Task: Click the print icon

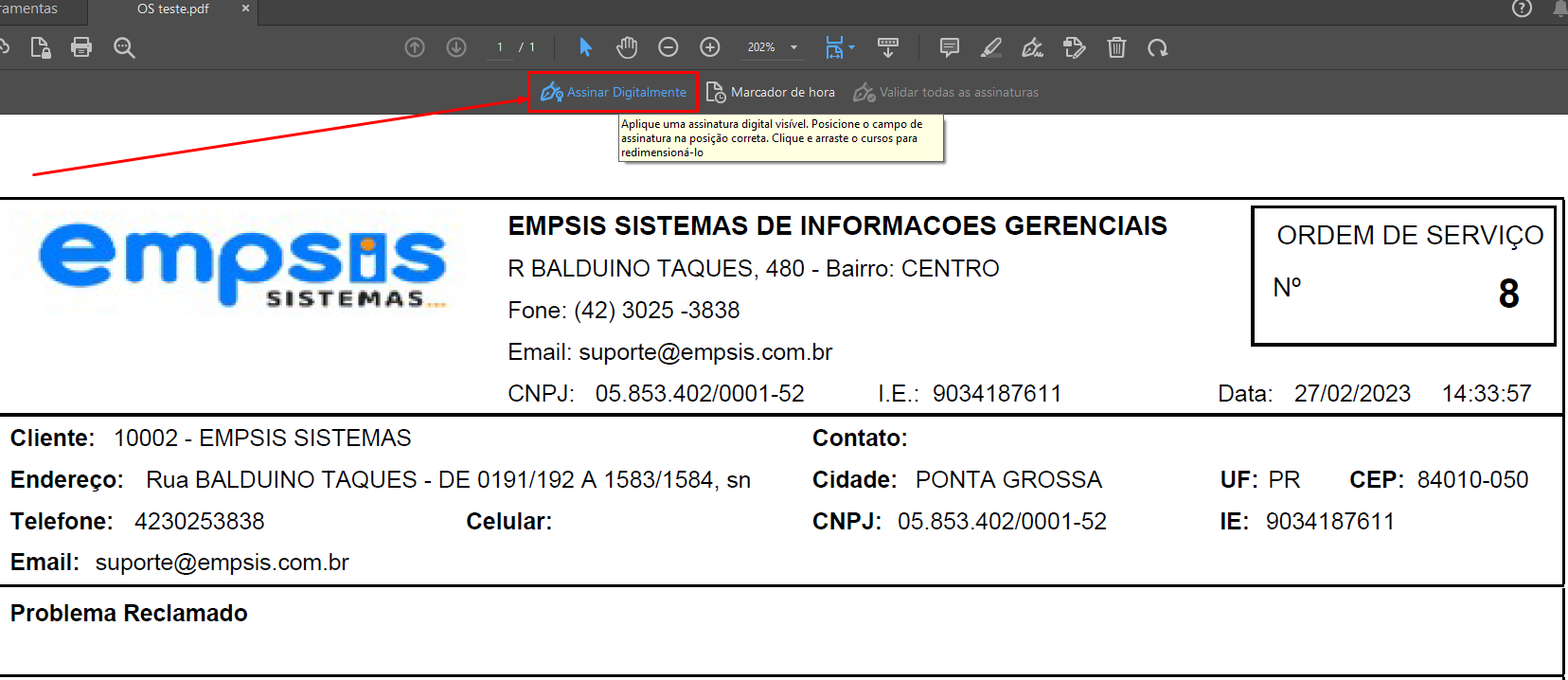Action: pyautogui.click(x=81, y=47)
